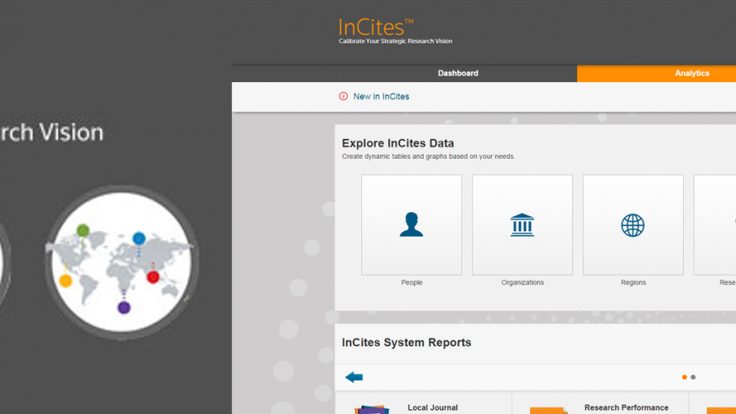Click the Regions label under the tile

tap(633, 283)
